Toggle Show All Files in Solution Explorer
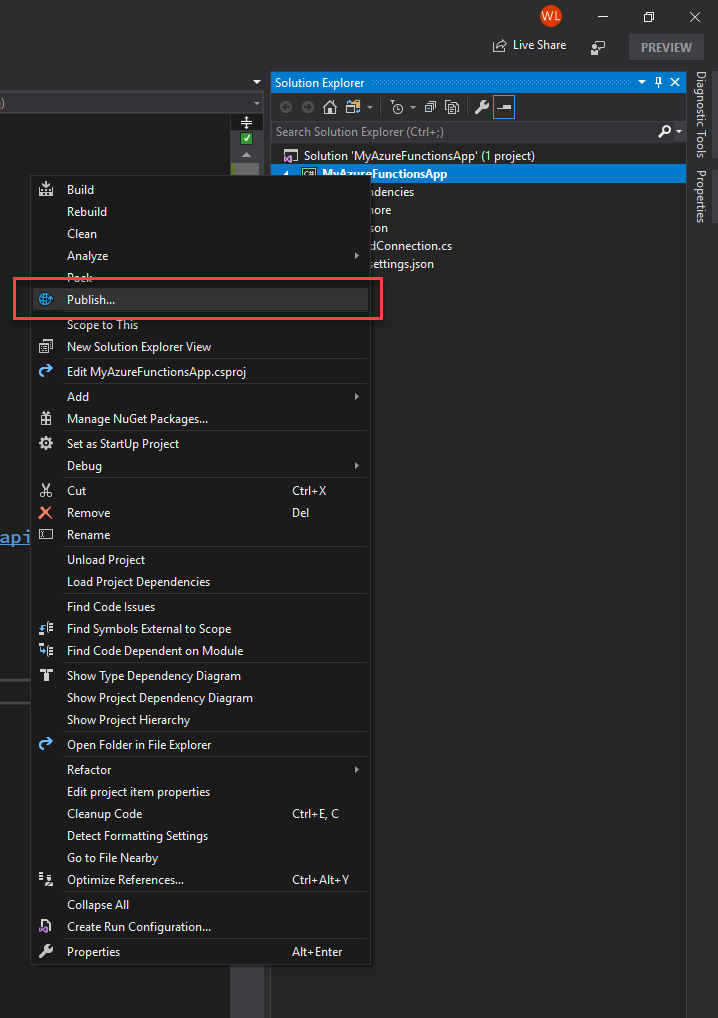 coord(452,107)
